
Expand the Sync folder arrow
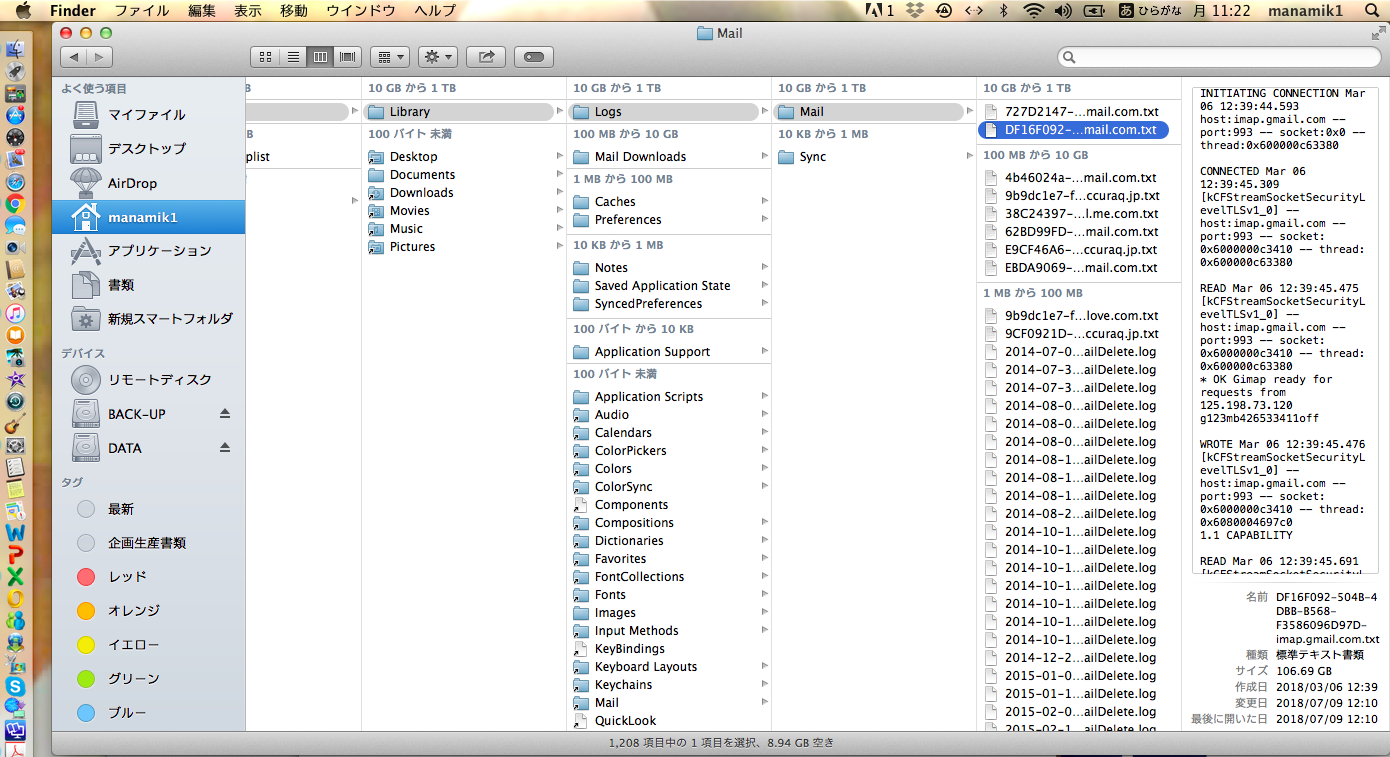969,157
